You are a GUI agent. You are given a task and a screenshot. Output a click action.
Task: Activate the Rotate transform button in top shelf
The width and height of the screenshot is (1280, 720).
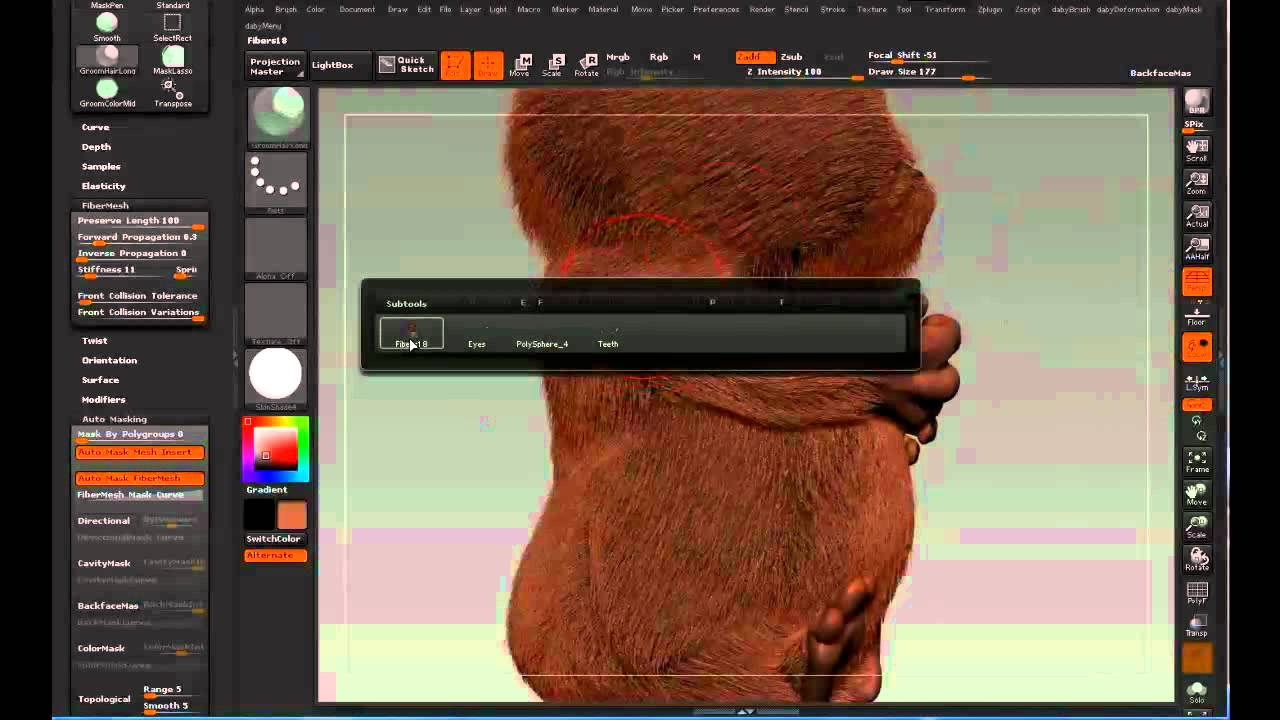(x=587, y=65)
